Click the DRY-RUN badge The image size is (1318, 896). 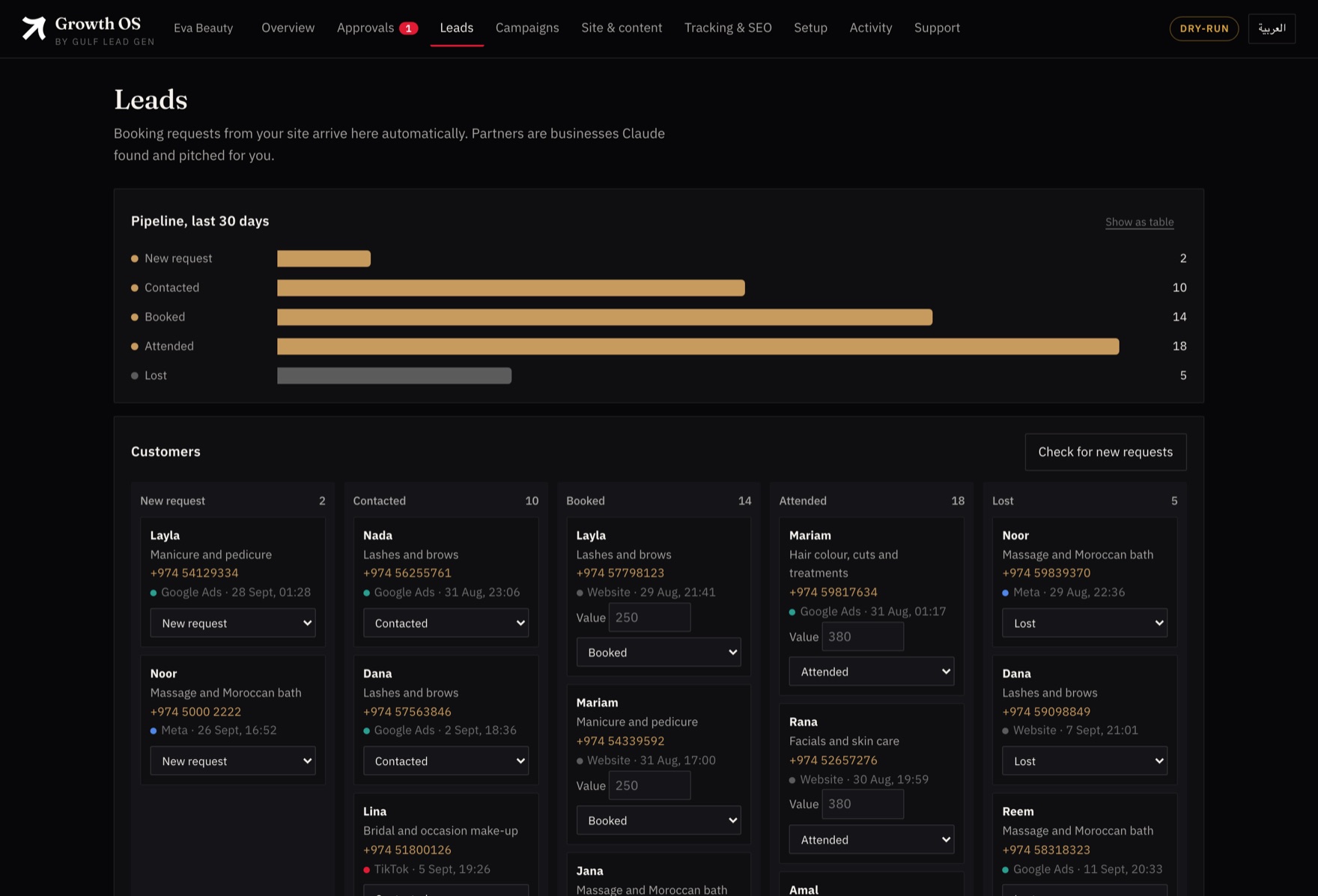pos(1204,28)
